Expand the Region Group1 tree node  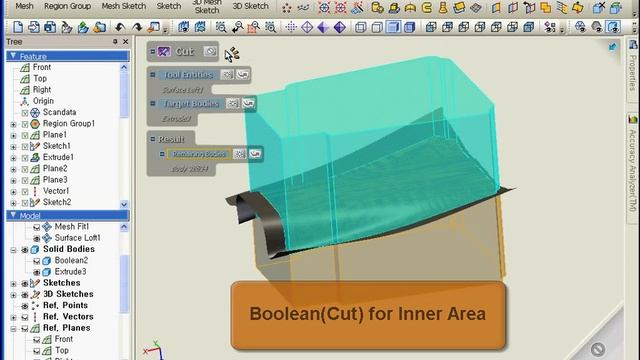pyautogui.click(x=13, y=124)
